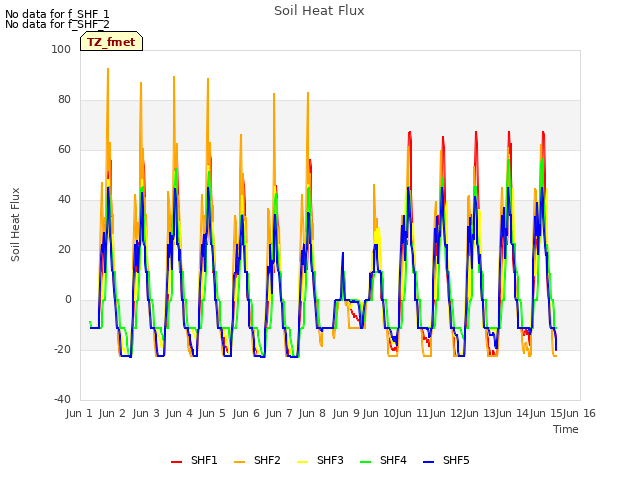Image resolution: width=640 pixels, height=480 pixels.
Task: Click the Jun 3 x-axis tick label
Action: 146,413
